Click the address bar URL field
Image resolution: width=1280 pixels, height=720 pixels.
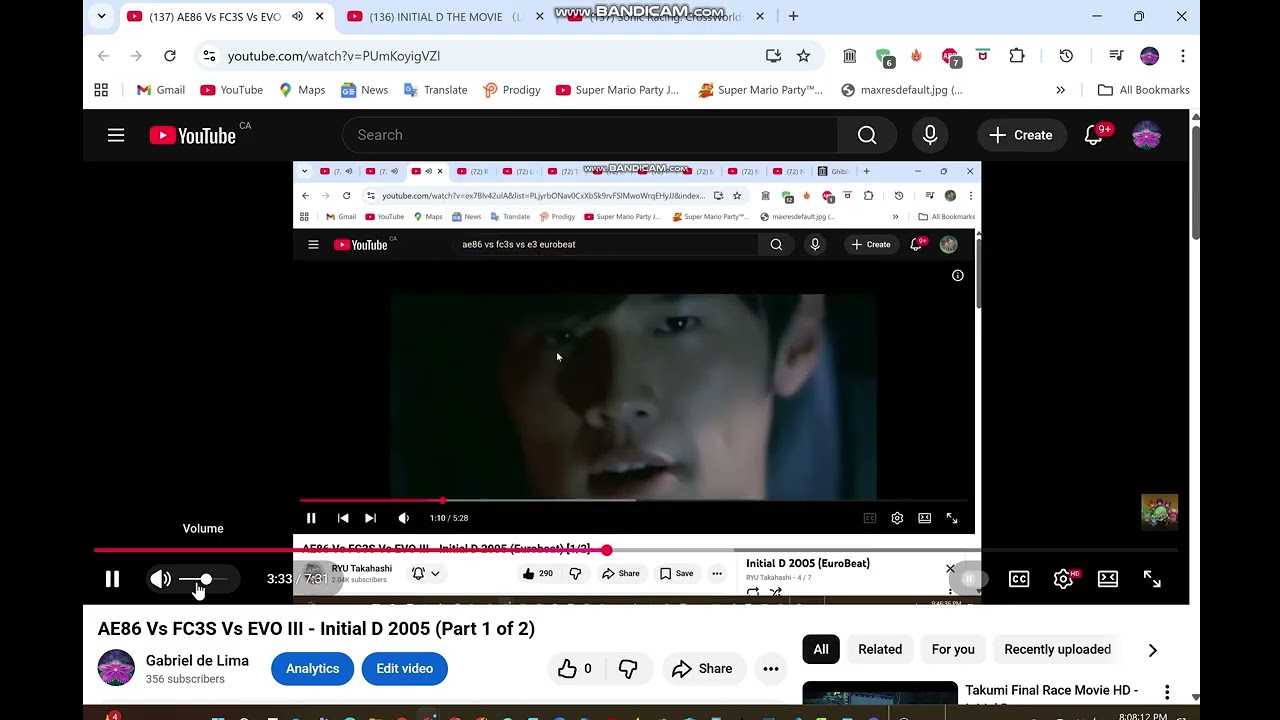[x=490, y=56]
